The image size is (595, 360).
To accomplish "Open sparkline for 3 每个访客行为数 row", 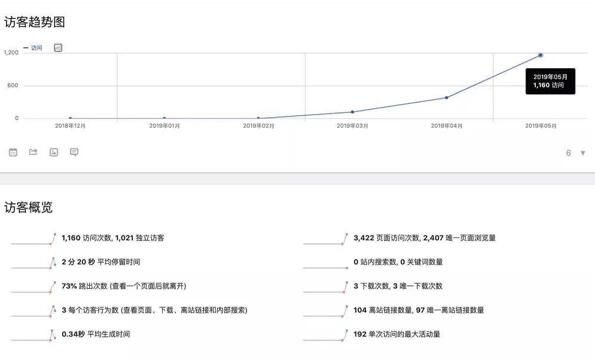I will 33,311.
